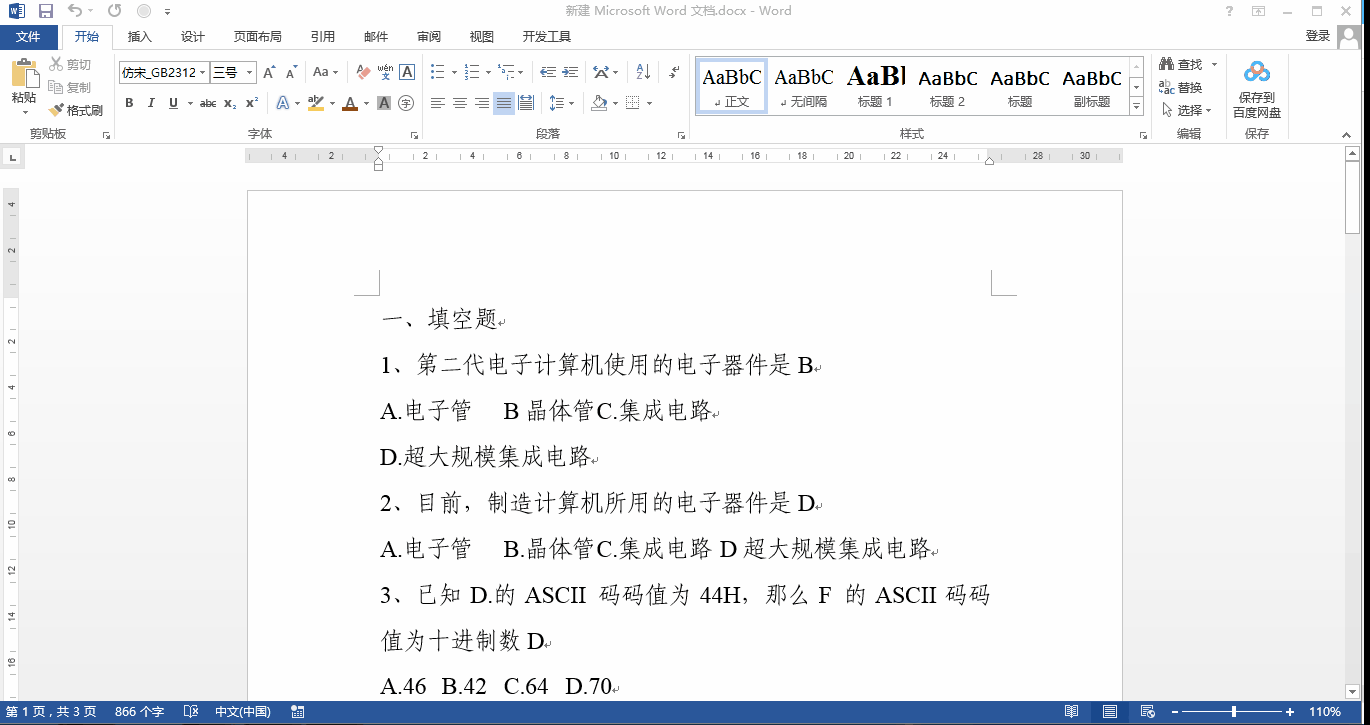Click the Sort (A-Z) icon
Screen dimensions: 1370x725
point(643,73)
